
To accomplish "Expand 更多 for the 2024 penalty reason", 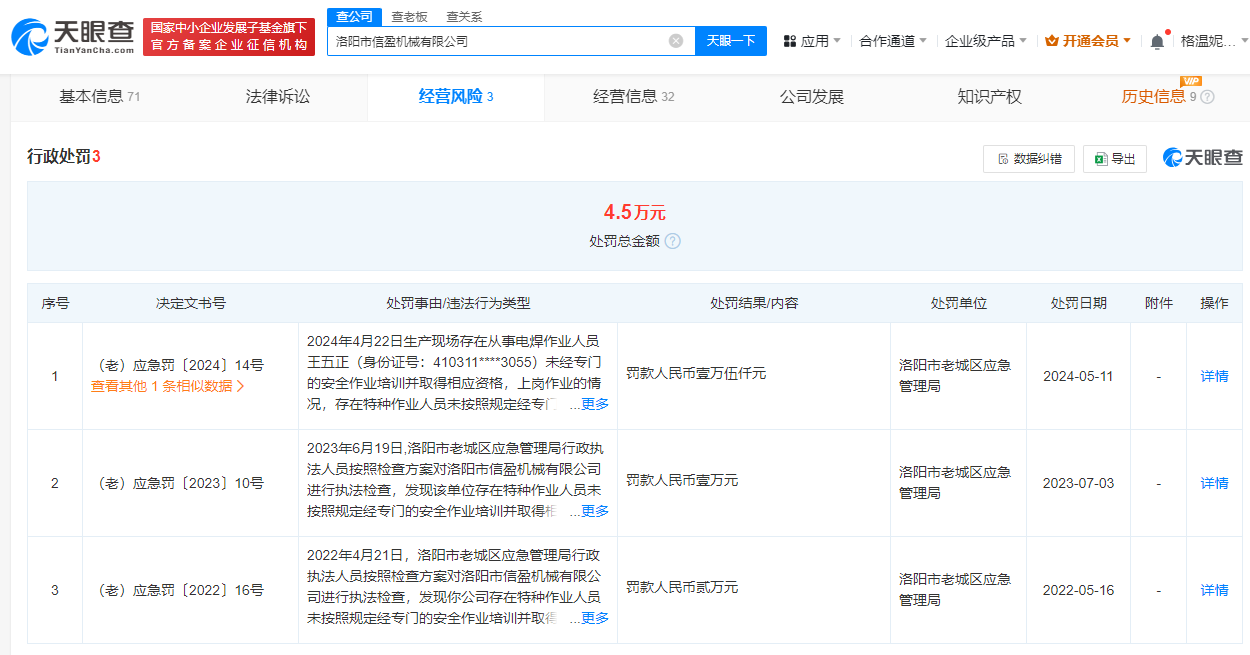I will 595,404.
